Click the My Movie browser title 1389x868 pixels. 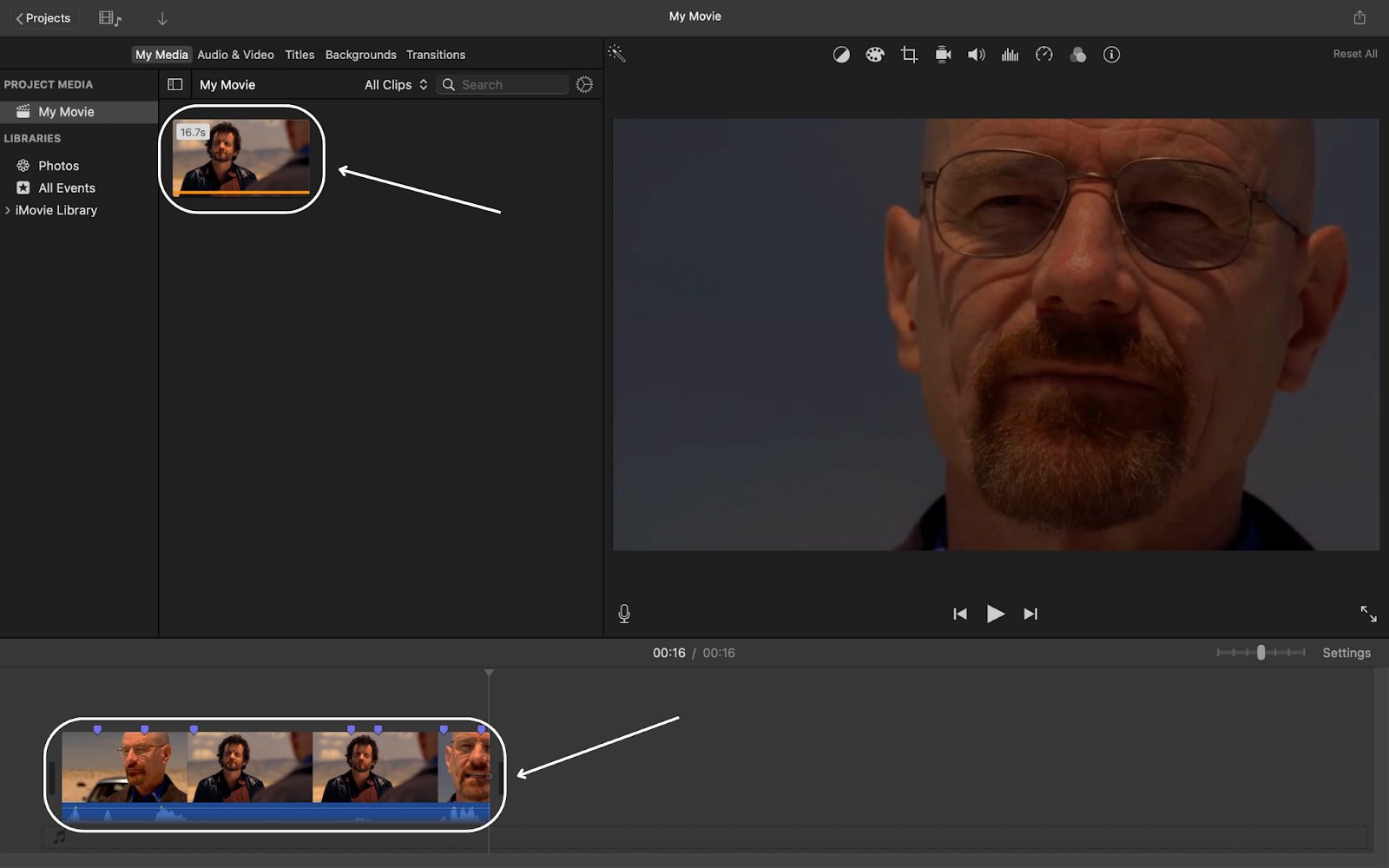click(x=227, y=84)
